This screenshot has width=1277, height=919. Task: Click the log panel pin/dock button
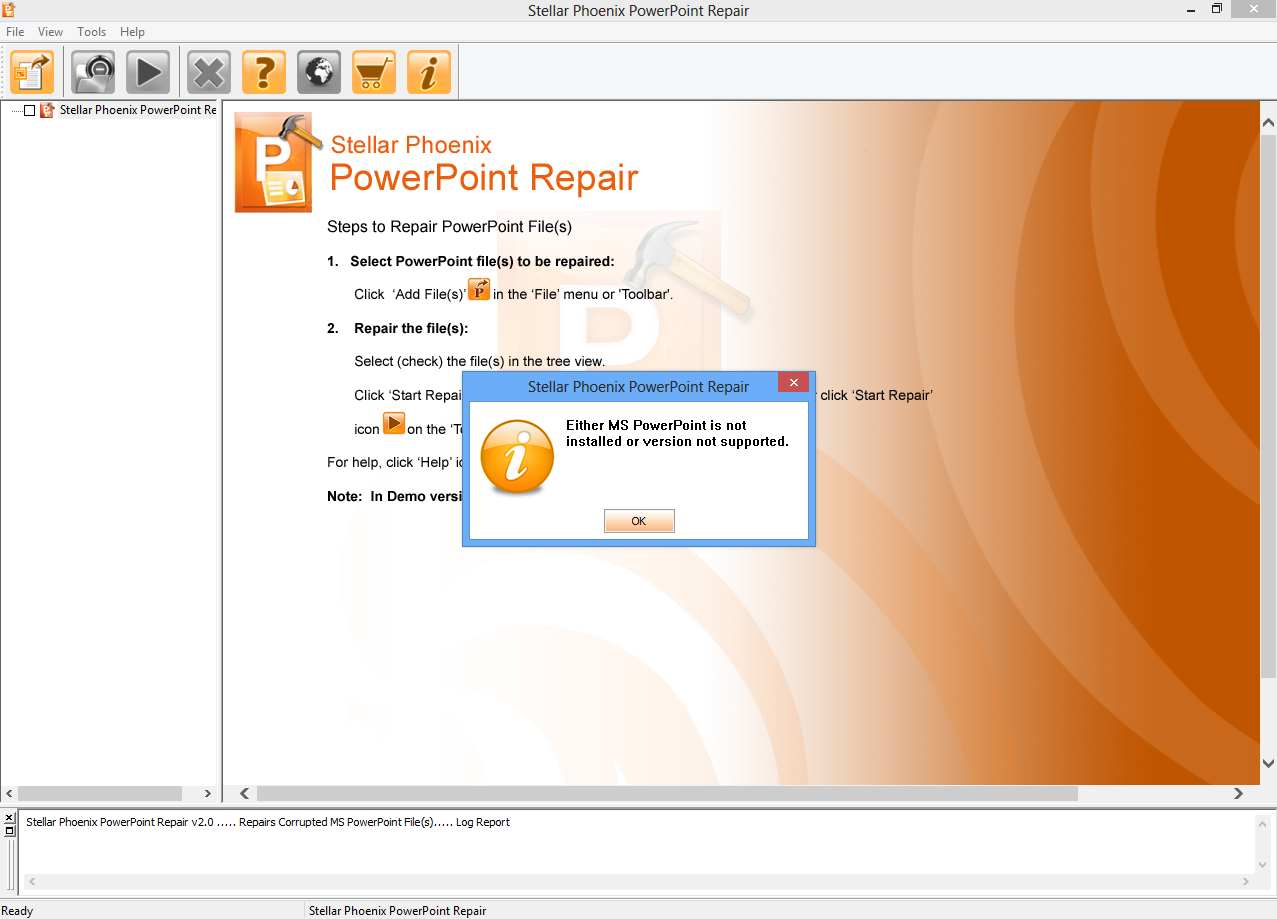click(10, 830)
